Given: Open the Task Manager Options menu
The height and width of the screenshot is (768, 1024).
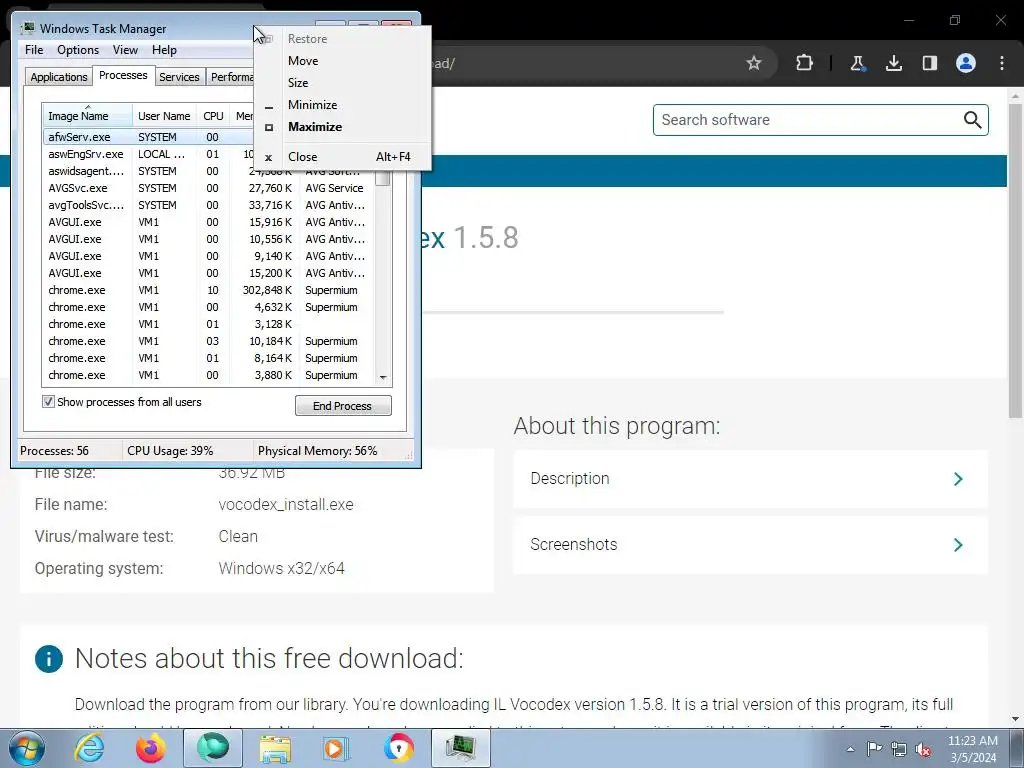Looking at the screenshot, I should pyautogui.click(x=78, y=50).
